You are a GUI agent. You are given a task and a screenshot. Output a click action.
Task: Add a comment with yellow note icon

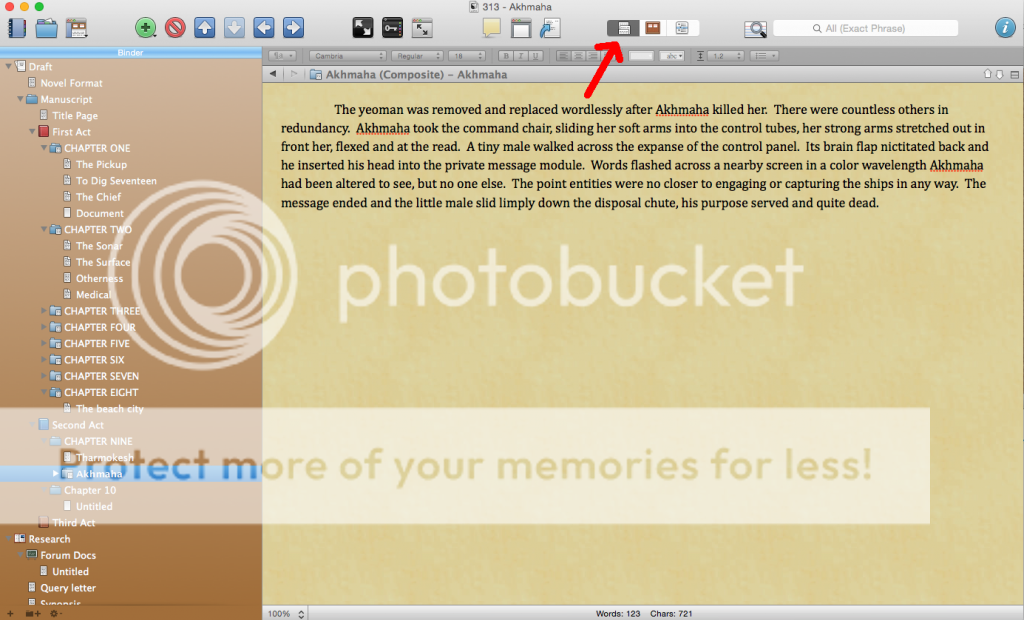click(491, 27)
